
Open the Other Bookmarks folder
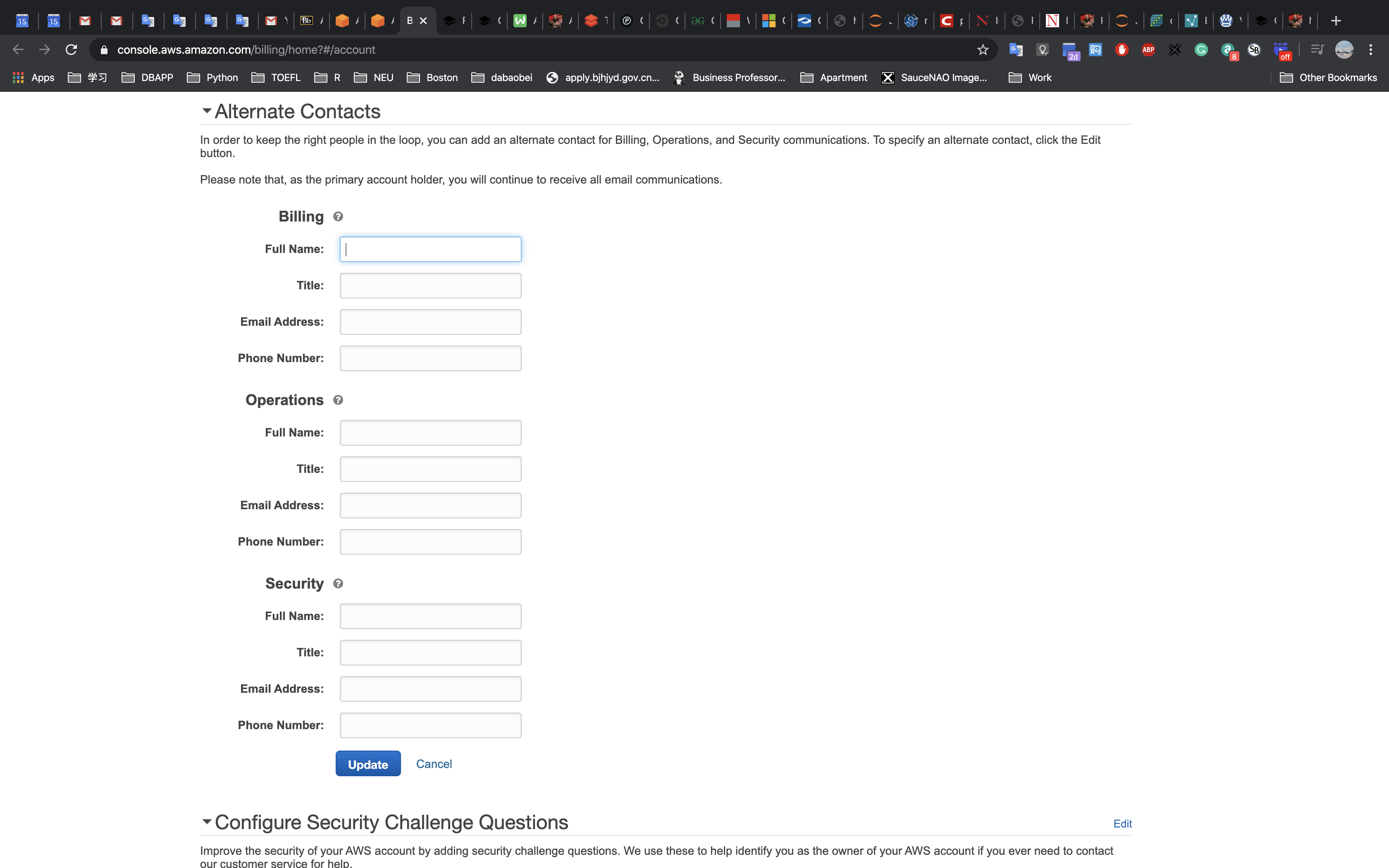click(x=1328, y=78)
